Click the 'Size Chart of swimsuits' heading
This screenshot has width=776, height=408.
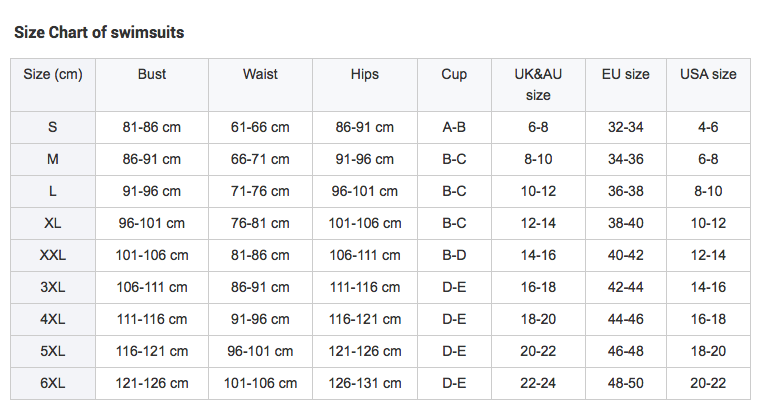(99, 32)
